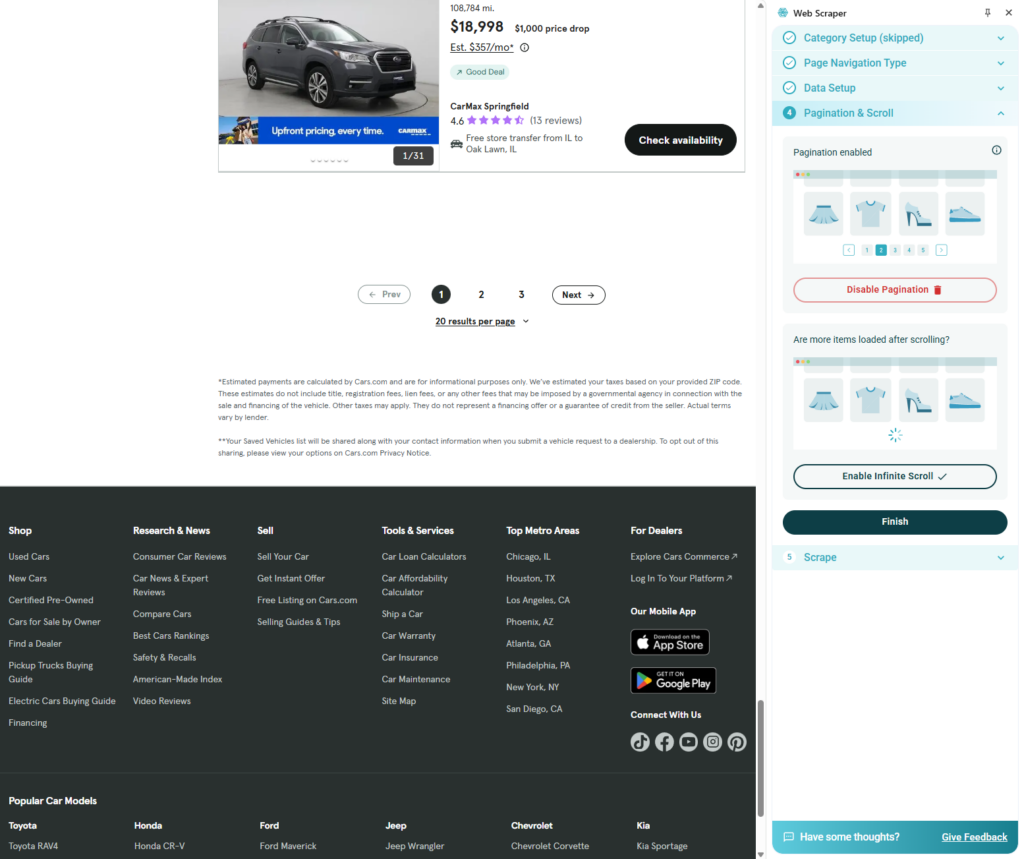The height and width of the screenshot is (859, 1024).
Task: Click the Subaru vehicle photo thumbnail
Action: click(x=328, y=58)
